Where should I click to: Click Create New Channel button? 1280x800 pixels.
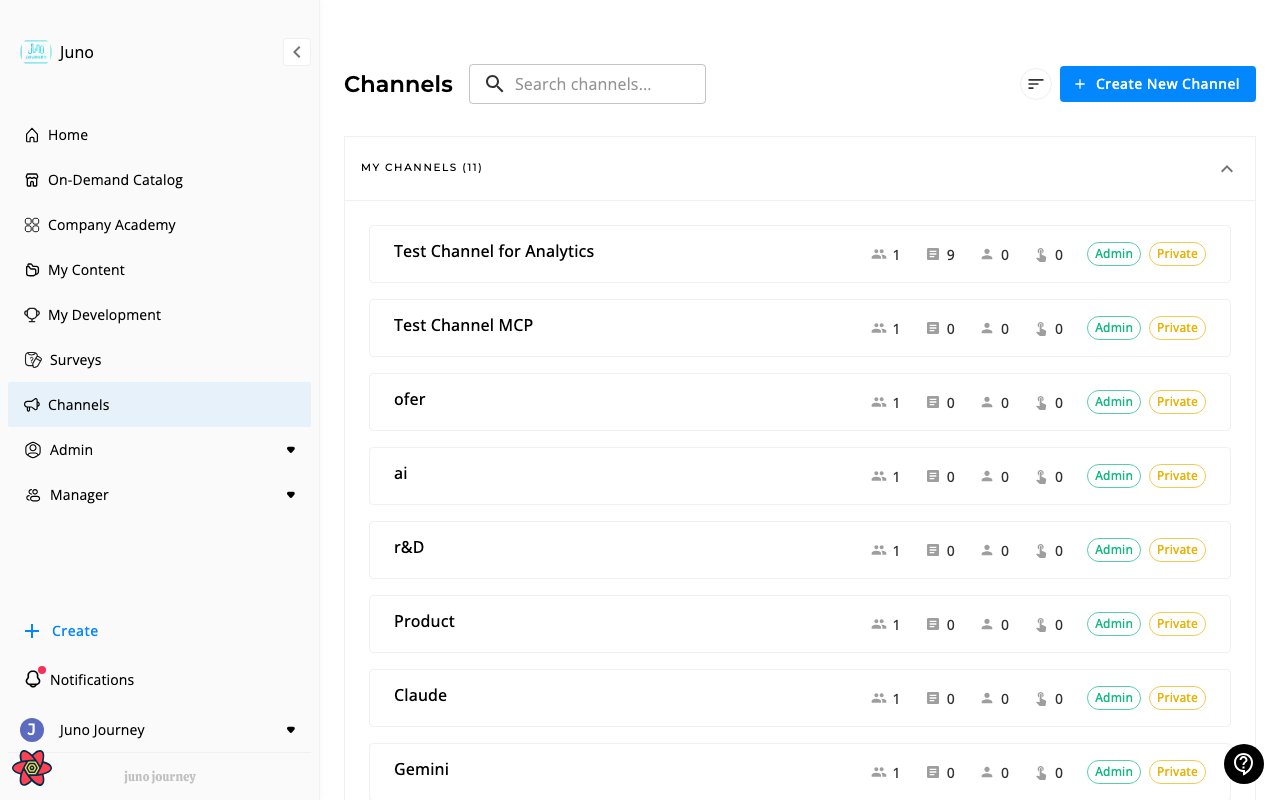point(1158,84)
